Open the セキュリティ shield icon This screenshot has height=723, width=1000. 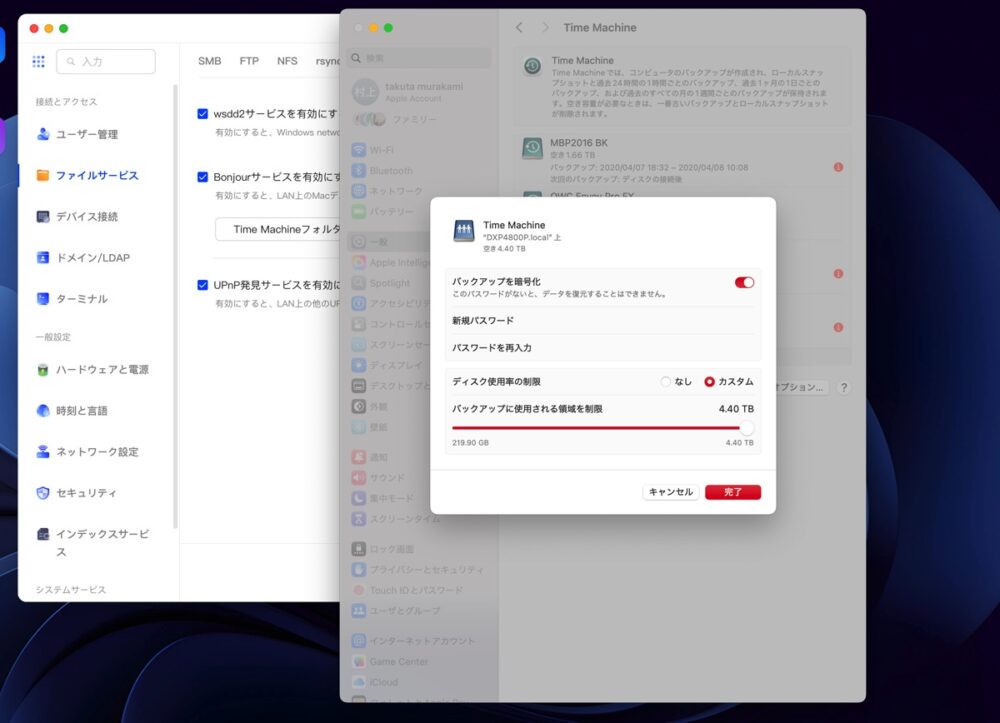43,492
